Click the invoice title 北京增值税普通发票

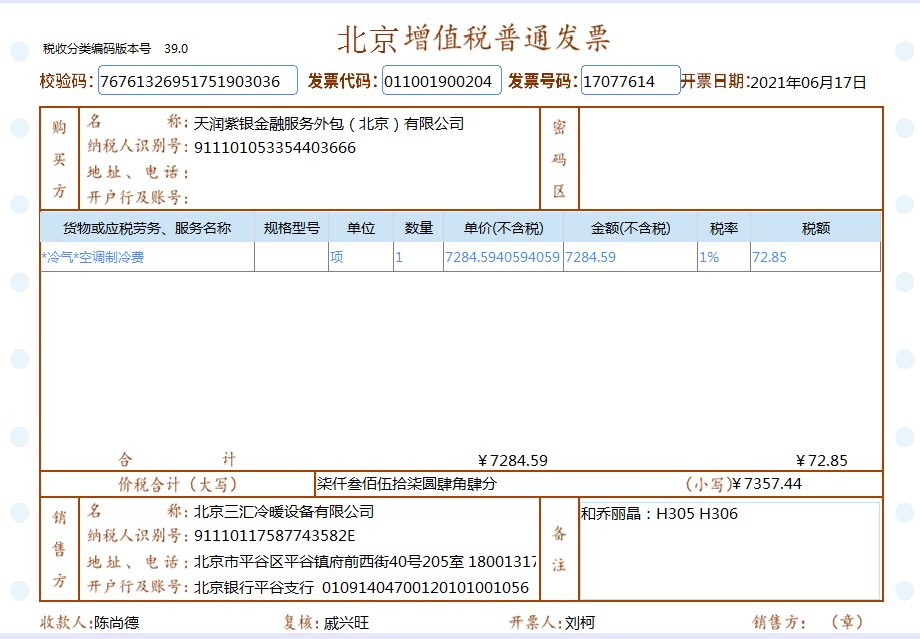click(474, 39)
